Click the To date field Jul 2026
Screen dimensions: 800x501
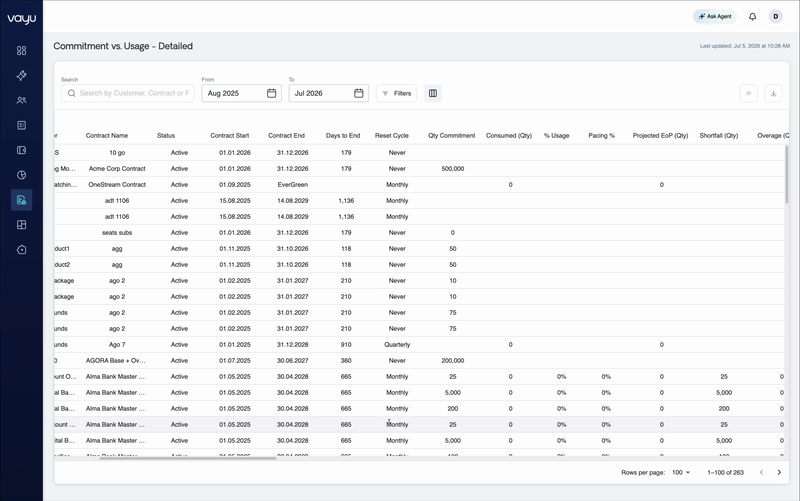pos(329,93)
